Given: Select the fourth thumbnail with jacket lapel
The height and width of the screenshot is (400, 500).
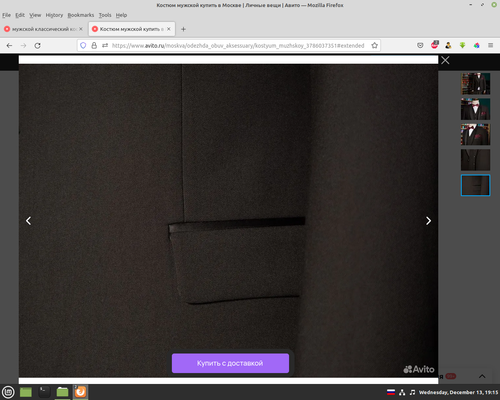Looking at the screenshot, I should point(476,160).
